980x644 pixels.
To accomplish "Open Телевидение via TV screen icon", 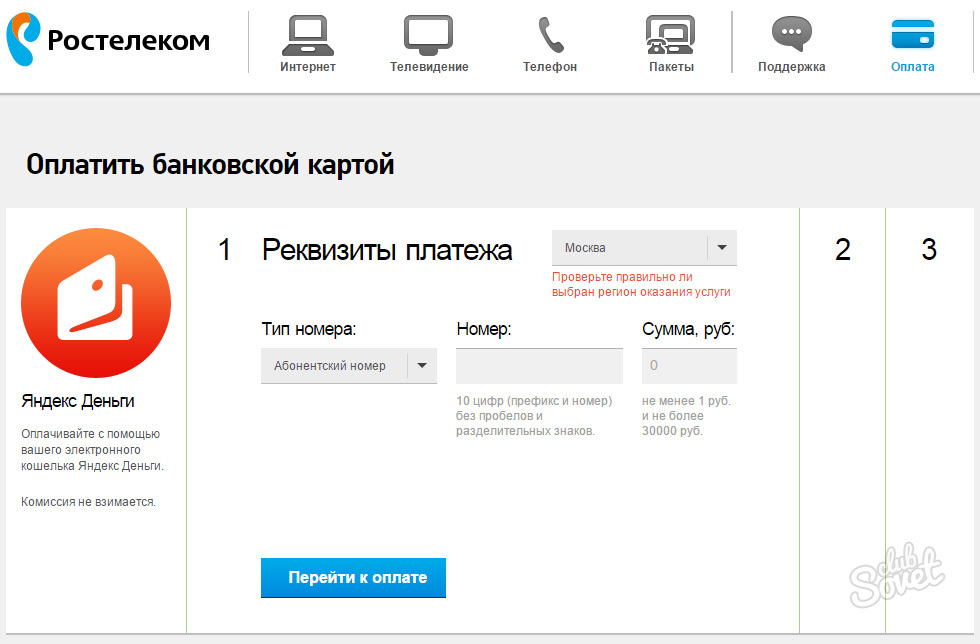I will pos(428,36).
